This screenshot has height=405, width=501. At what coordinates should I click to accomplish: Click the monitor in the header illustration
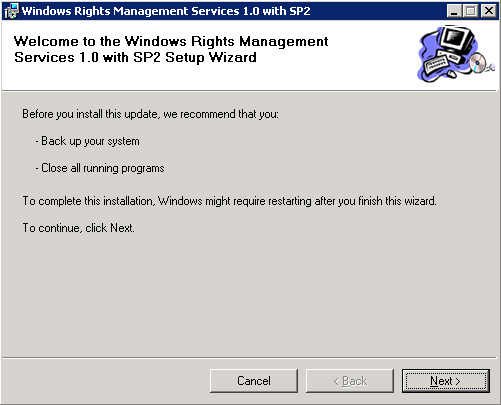click(456, 41)
